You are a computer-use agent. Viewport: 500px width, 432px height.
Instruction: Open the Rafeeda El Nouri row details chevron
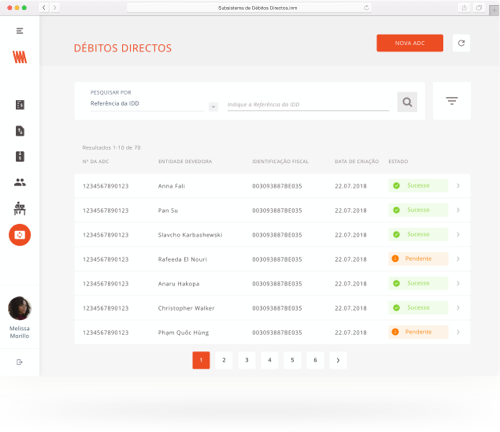point(458,259)
